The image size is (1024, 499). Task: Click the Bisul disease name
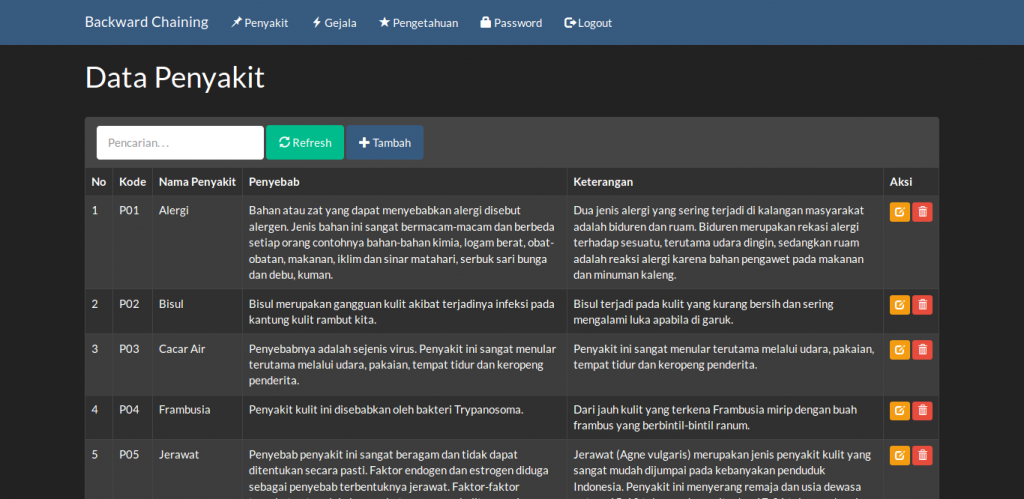(x=171, y=304)
